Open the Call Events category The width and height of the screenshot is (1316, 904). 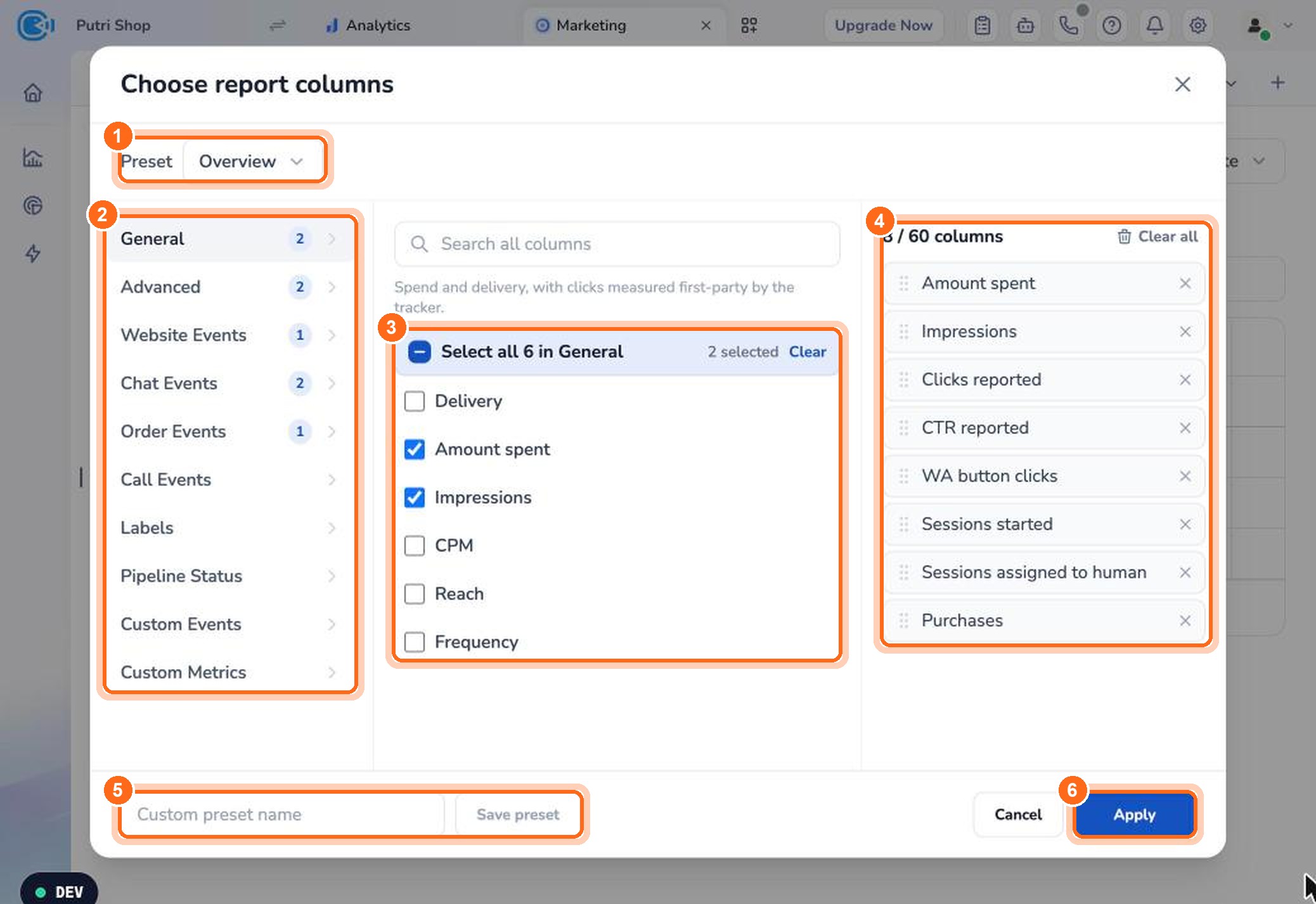[230, 480]
